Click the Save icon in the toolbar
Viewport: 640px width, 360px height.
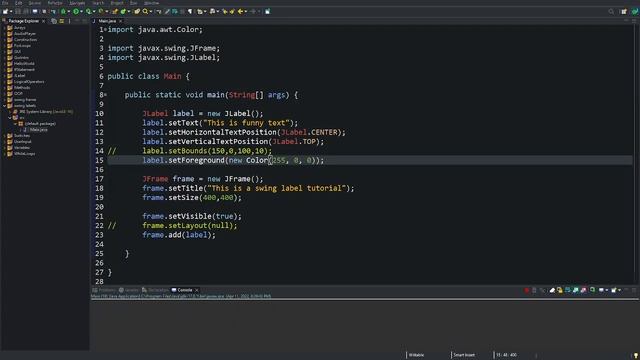coord(17,11)
